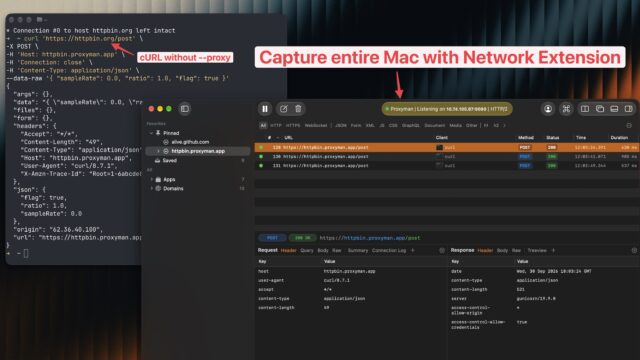640x360 pixels.
Task: Pause recording with the pause button
Action: tap(265, 109)
